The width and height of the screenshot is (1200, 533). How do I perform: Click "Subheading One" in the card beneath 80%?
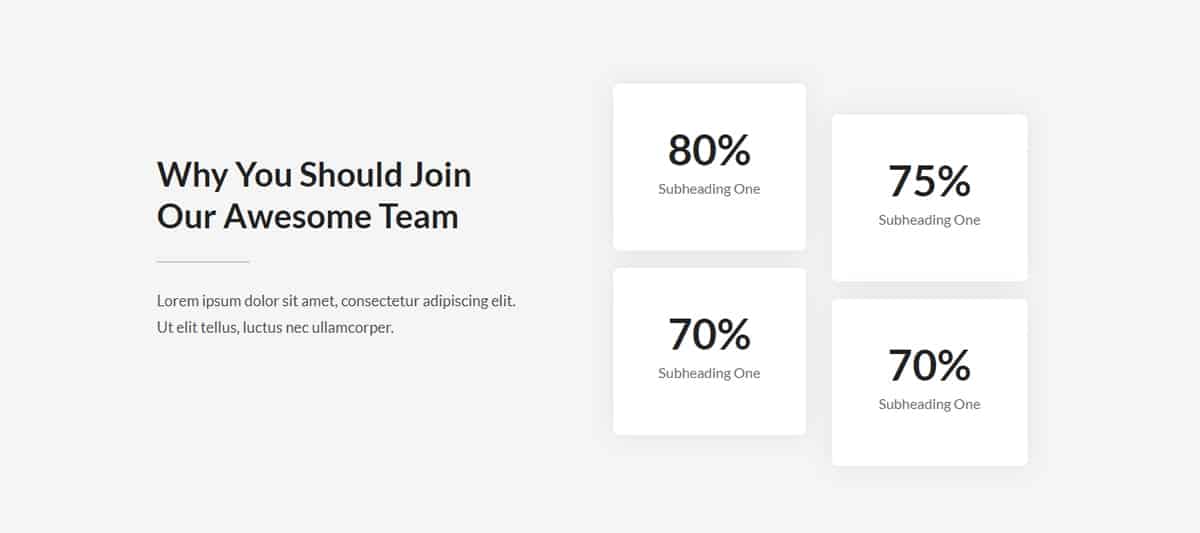point(709,373)
